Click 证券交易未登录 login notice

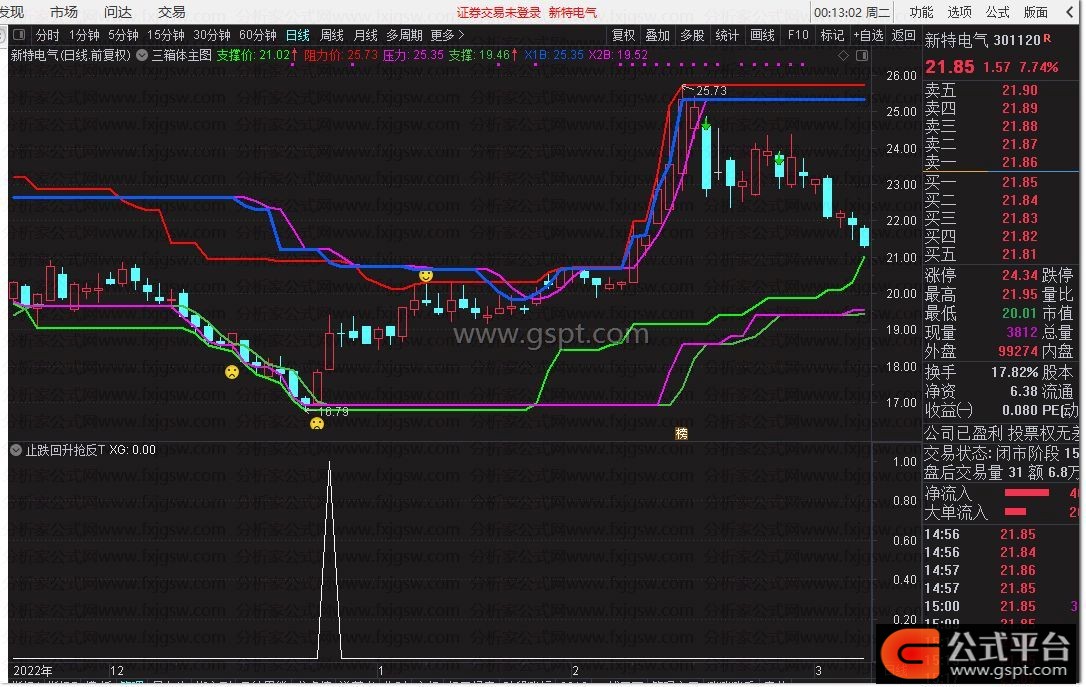tap(499, 12)
